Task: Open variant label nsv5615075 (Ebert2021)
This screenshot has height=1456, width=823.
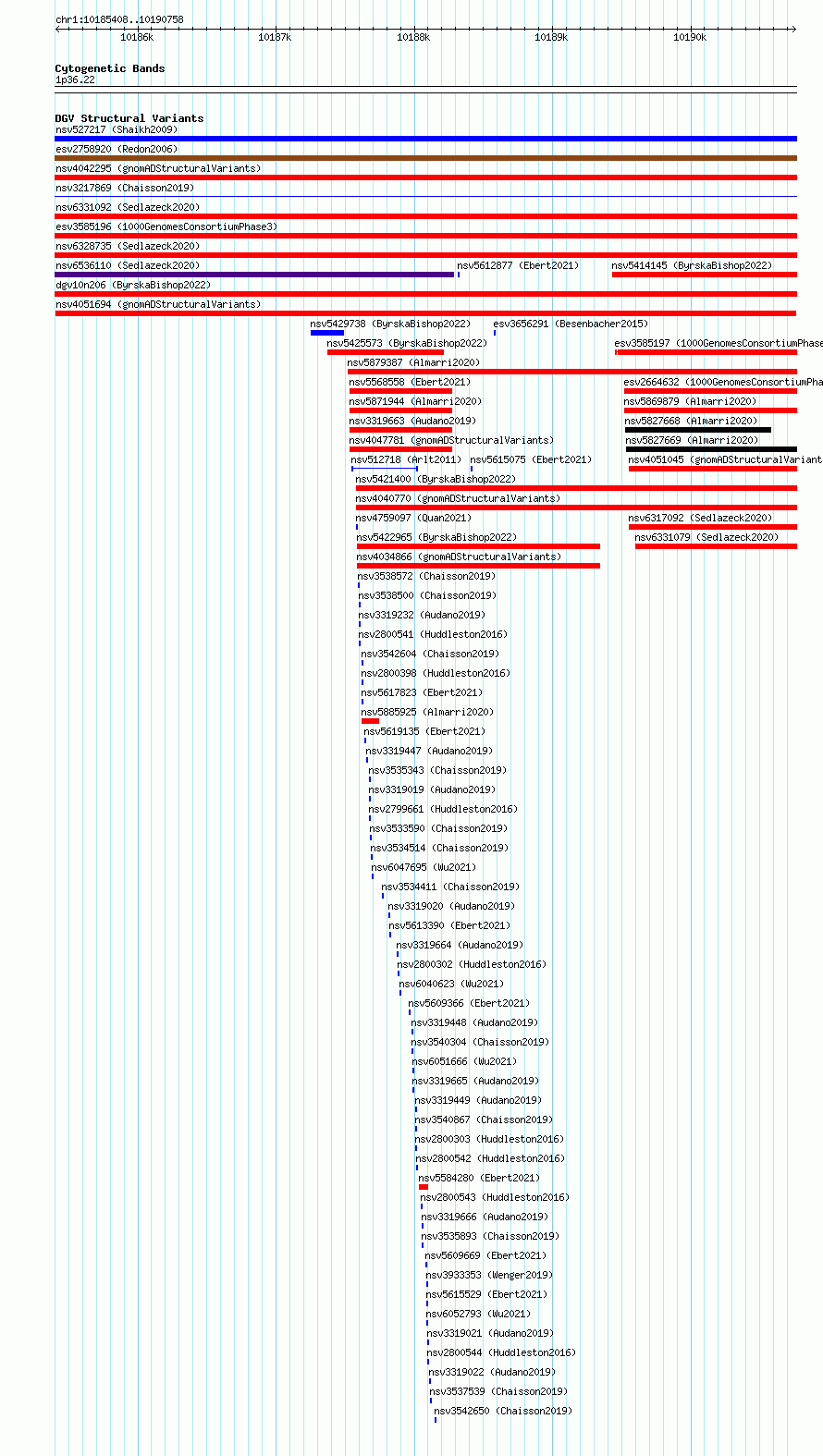Action: pos(531,459)
